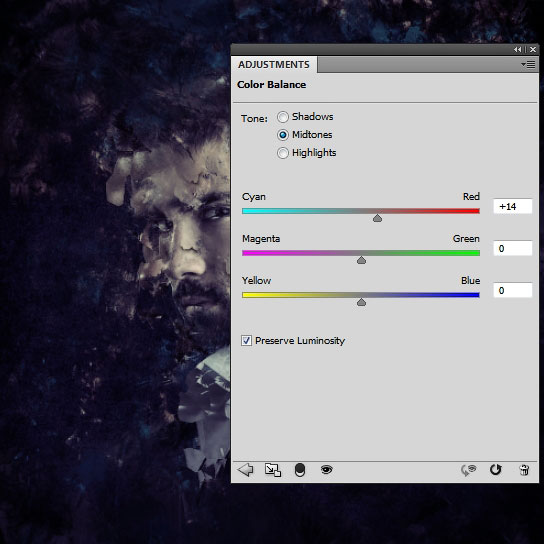The width and height of the screenshot is (544, 544).
Task: Select the Adjustments tab
Action: click(x=274, y=65)
